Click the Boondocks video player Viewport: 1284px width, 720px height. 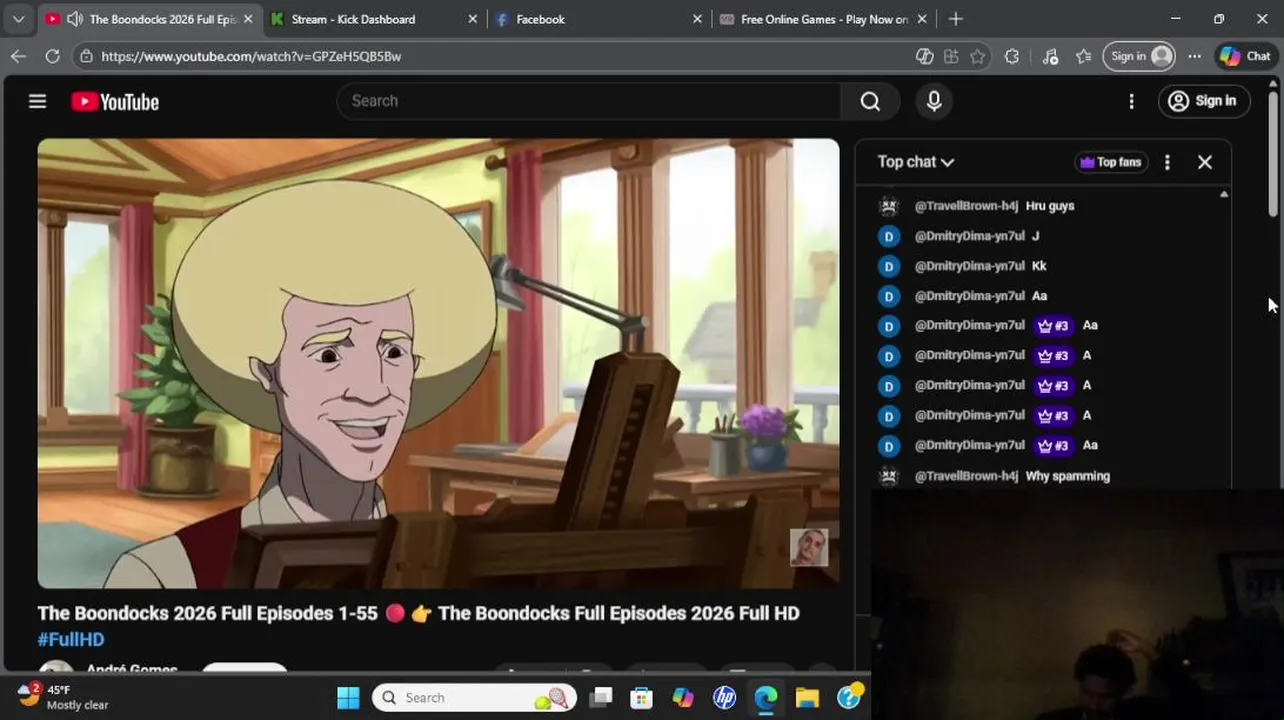(x=438, y=363)
